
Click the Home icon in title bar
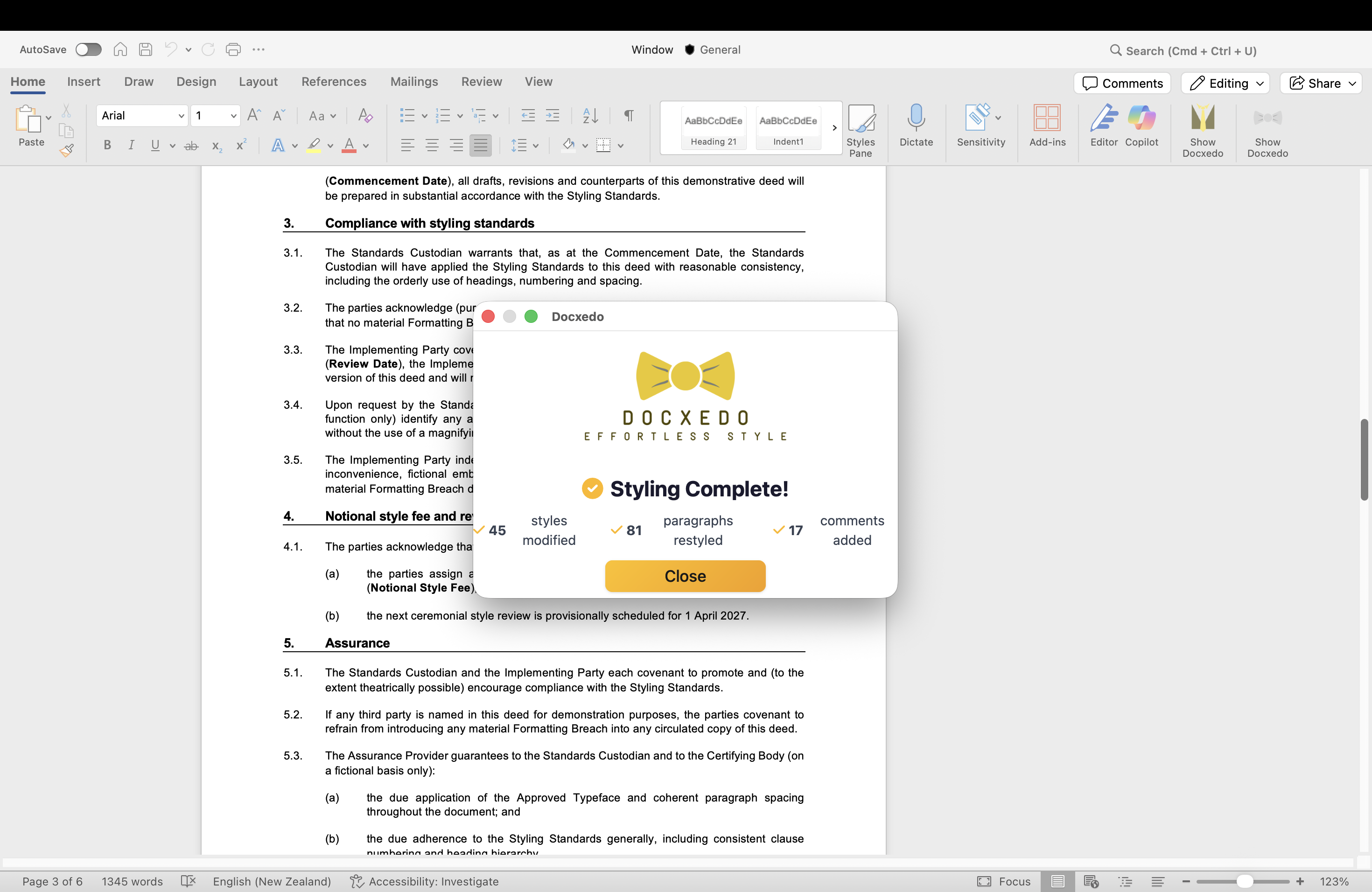(120, 49)
